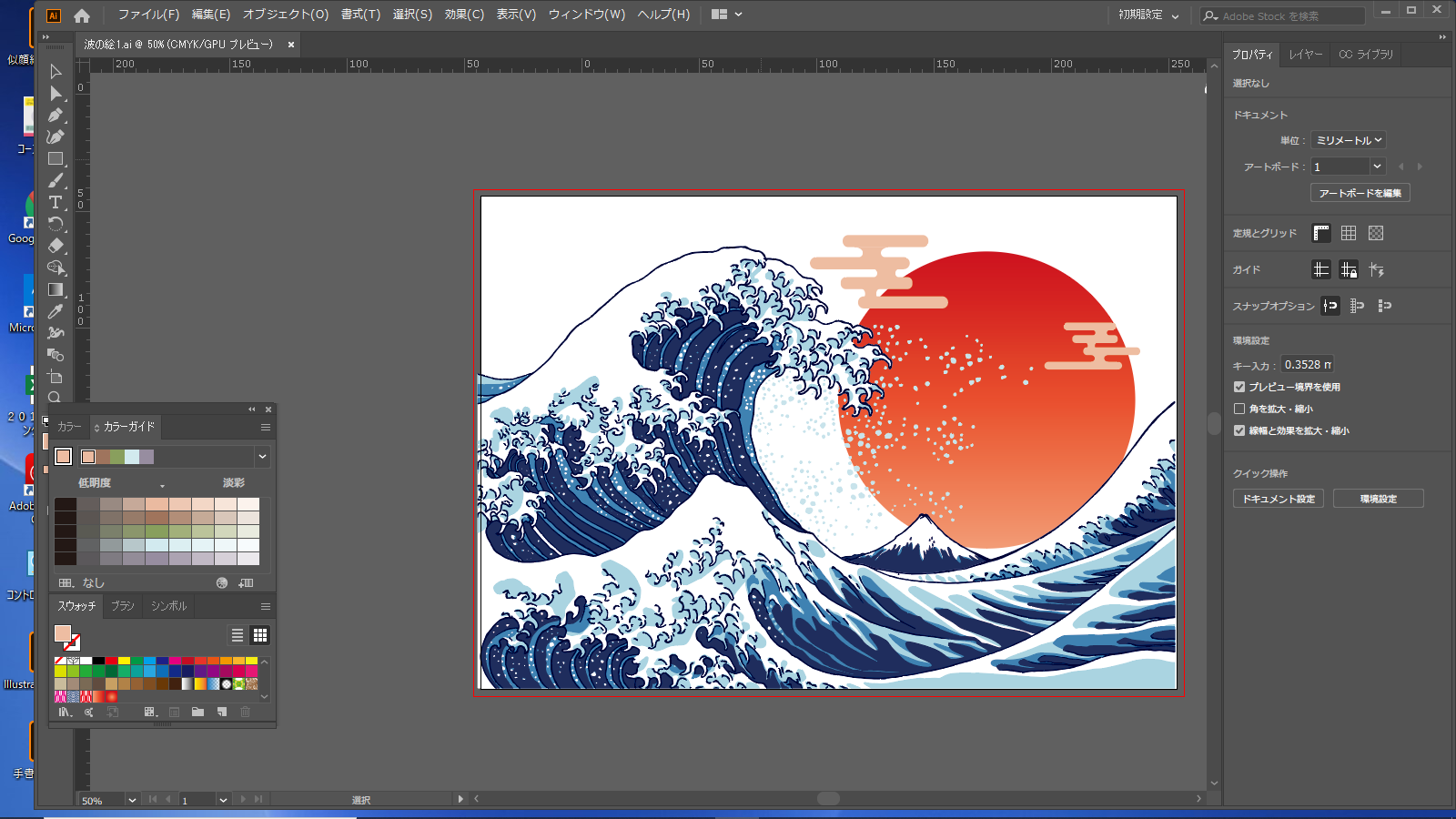Viewport: 1456px width, 819px height.
Task: Click the キー入力 value field
Action: click(1308, 364)
